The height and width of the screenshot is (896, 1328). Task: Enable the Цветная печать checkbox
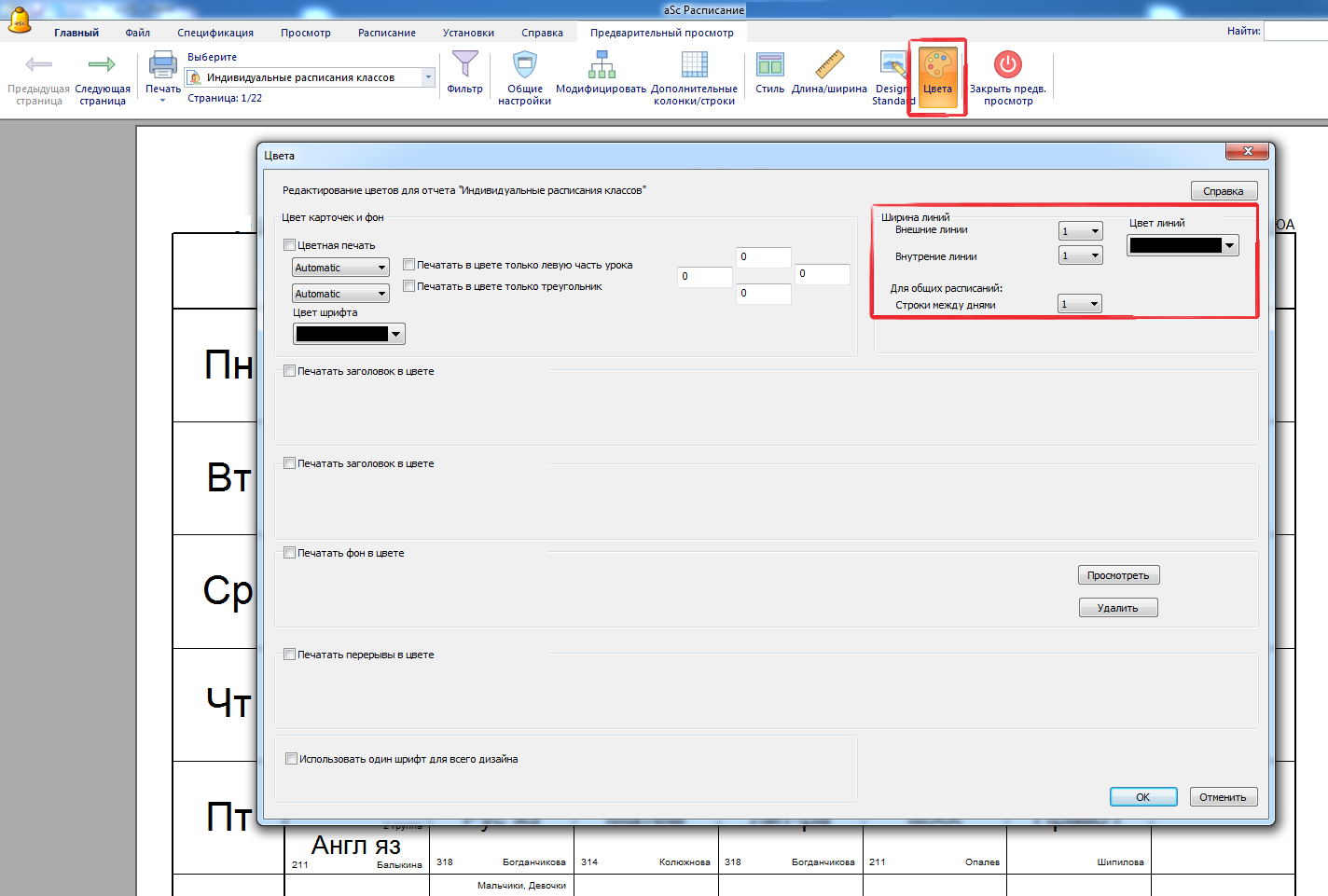click(290, 245)
